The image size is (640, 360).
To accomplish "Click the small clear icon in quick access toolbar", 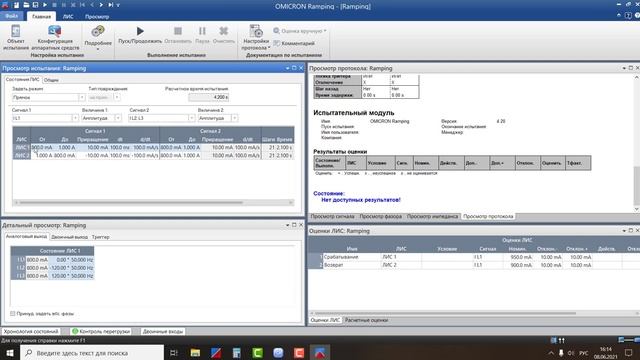I will pos(73,5).
